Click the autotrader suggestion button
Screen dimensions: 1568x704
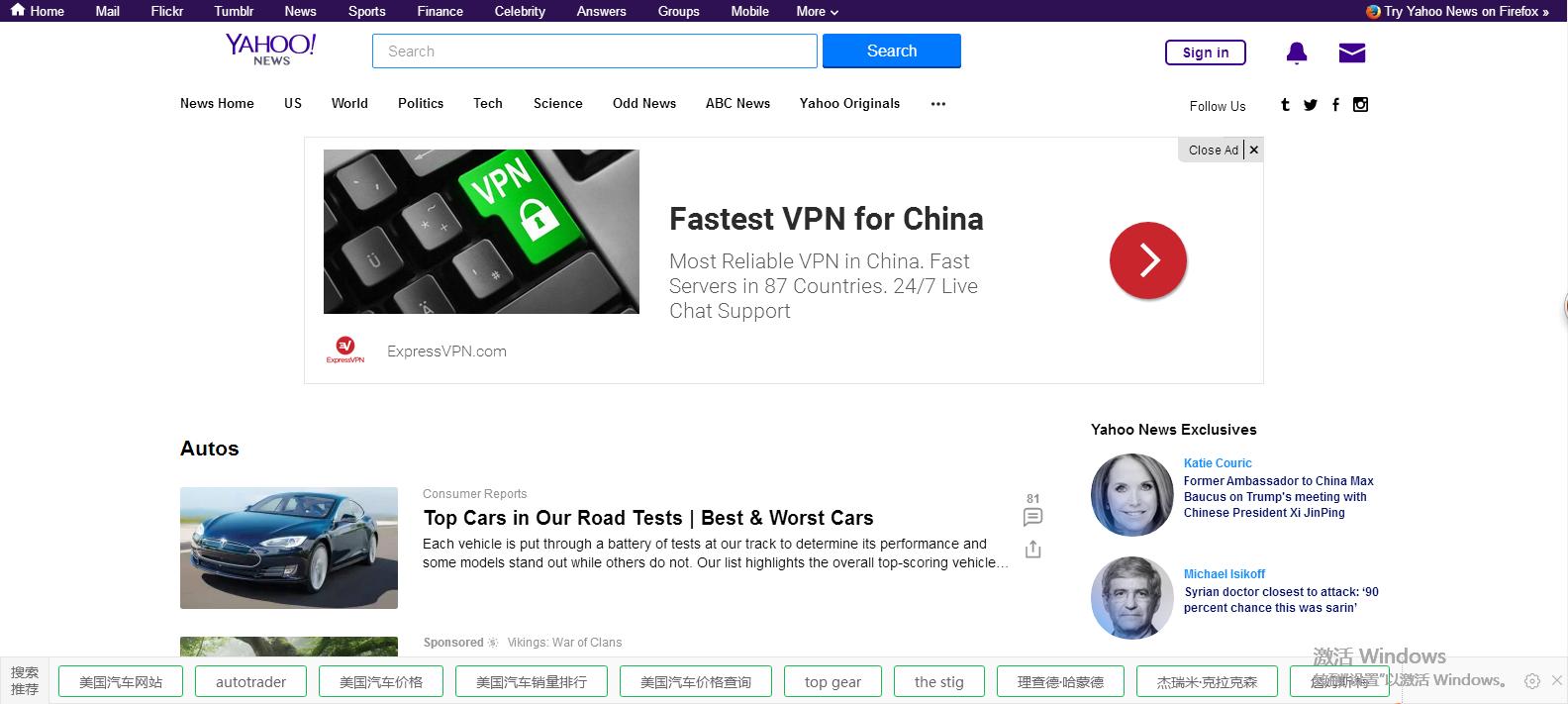[x=250, y=681]
